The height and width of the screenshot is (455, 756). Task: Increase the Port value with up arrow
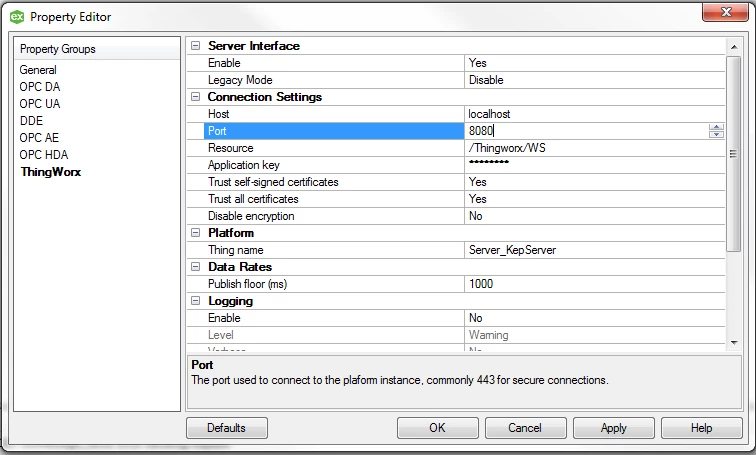(x=716, y=127)
